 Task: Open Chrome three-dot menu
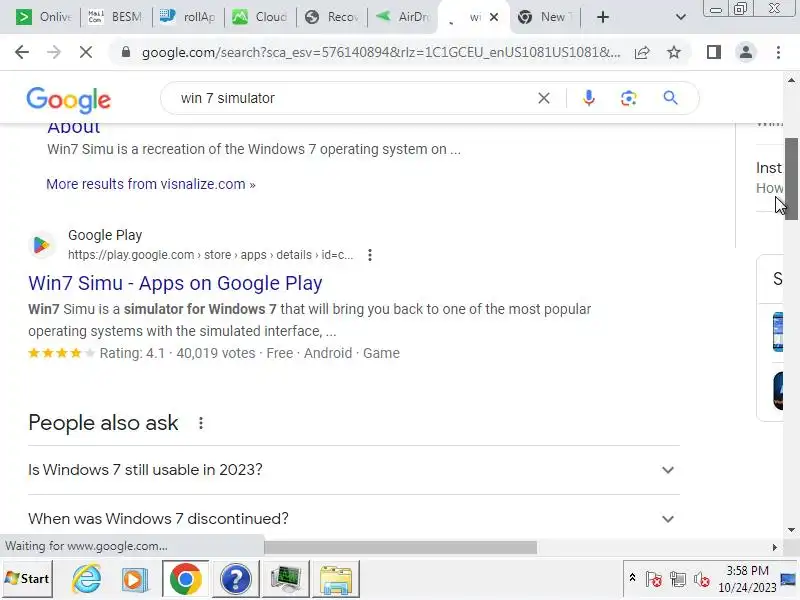click(778, 52)
